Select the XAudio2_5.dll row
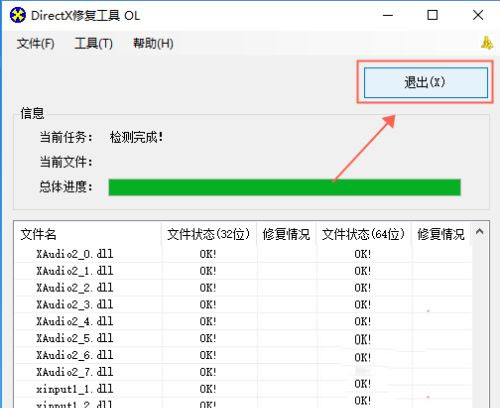The image size is (500, 408). click(x=243, y=338)
